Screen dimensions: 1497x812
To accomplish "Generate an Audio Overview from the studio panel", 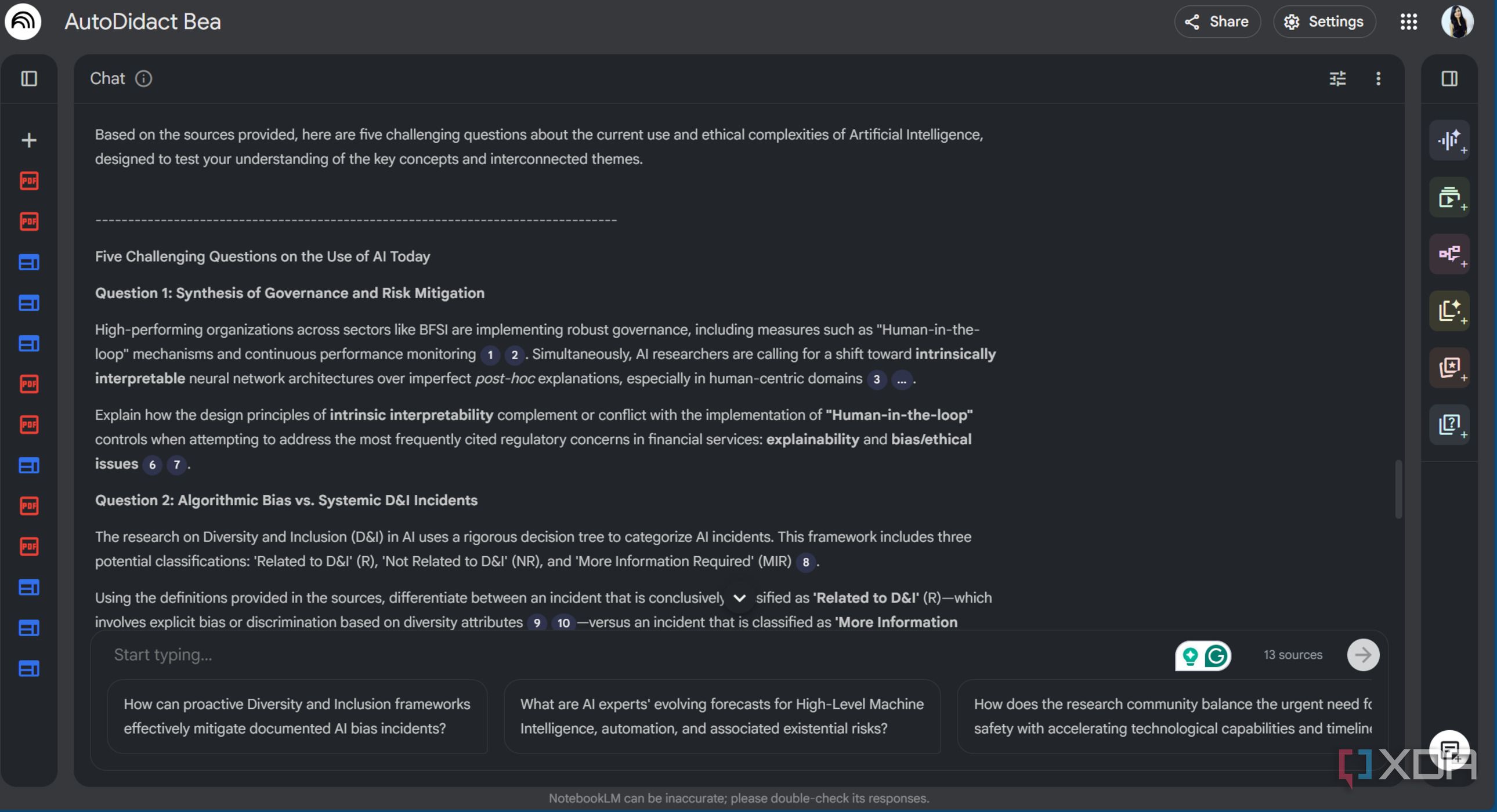I will click(x=1449, y=140).
